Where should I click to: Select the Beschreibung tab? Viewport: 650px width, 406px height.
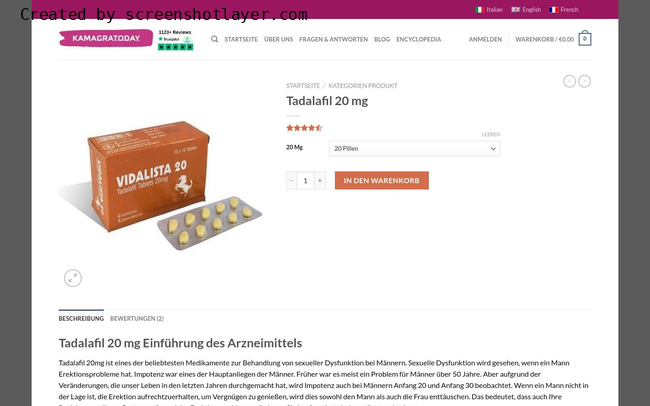click(81, 318)
